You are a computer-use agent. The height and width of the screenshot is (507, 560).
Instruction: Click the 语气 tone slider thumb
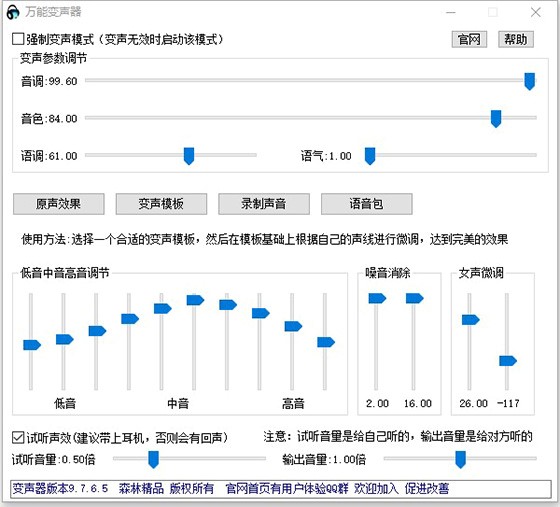[370, 156]
